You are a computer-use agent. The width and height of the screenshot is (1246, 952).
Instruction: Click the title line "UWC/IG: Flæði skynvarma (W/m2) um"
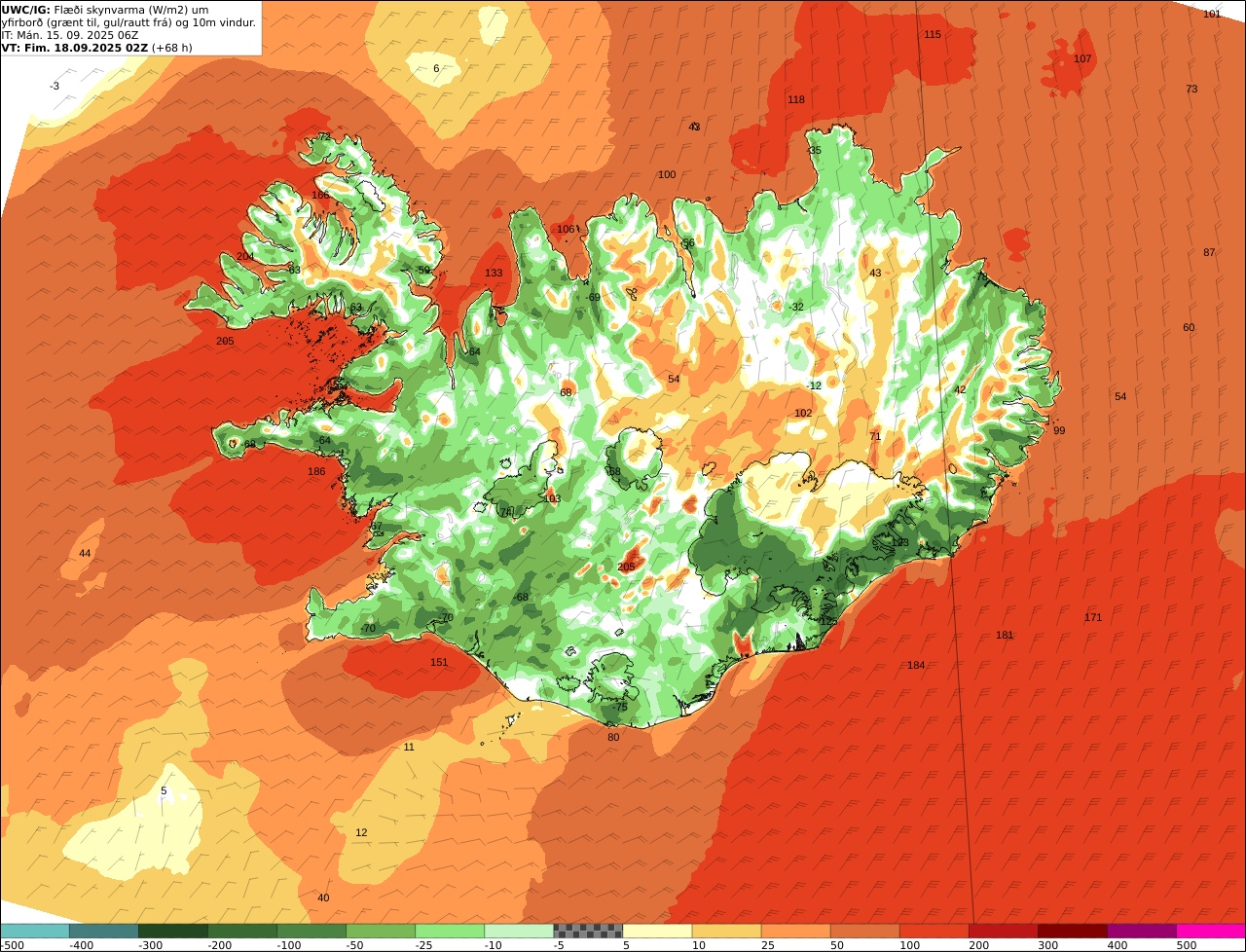click(105, 10)
